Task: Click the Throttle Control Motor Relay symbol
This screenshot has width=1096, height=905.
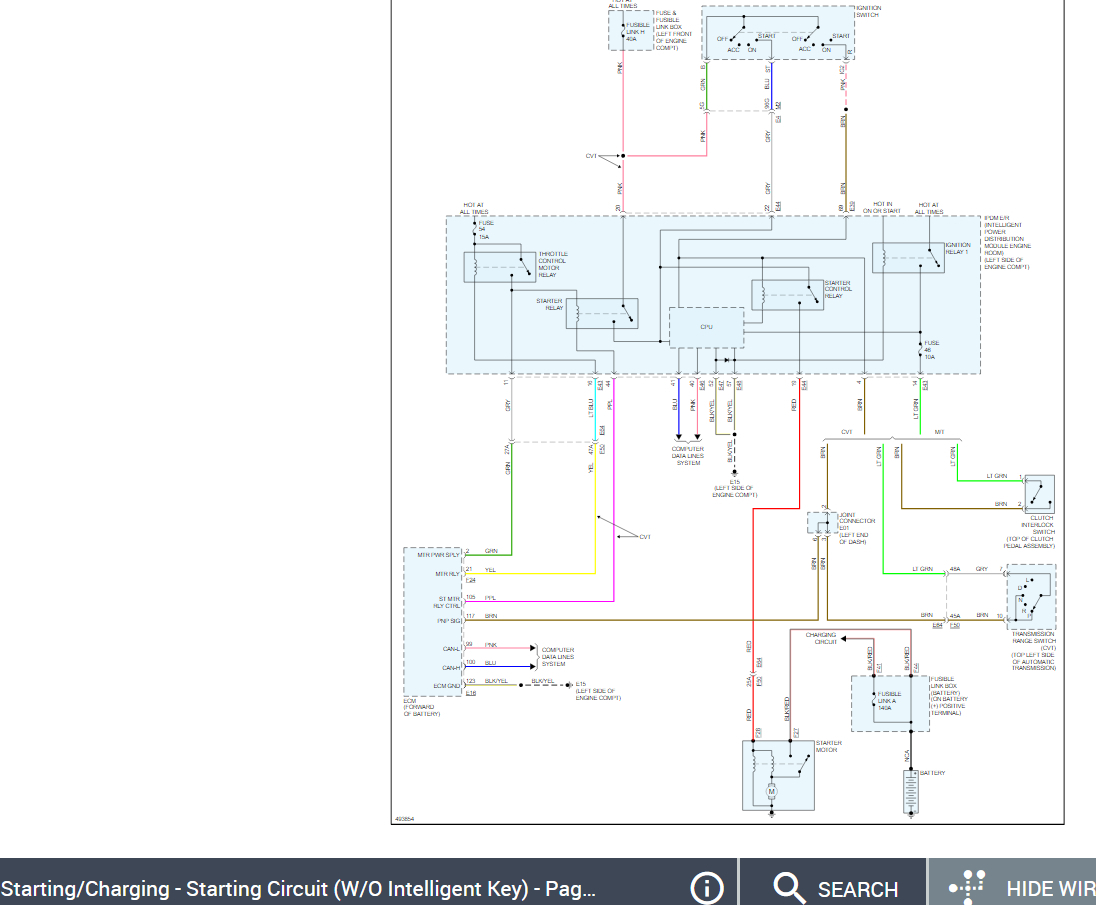Action: (499, 267)
